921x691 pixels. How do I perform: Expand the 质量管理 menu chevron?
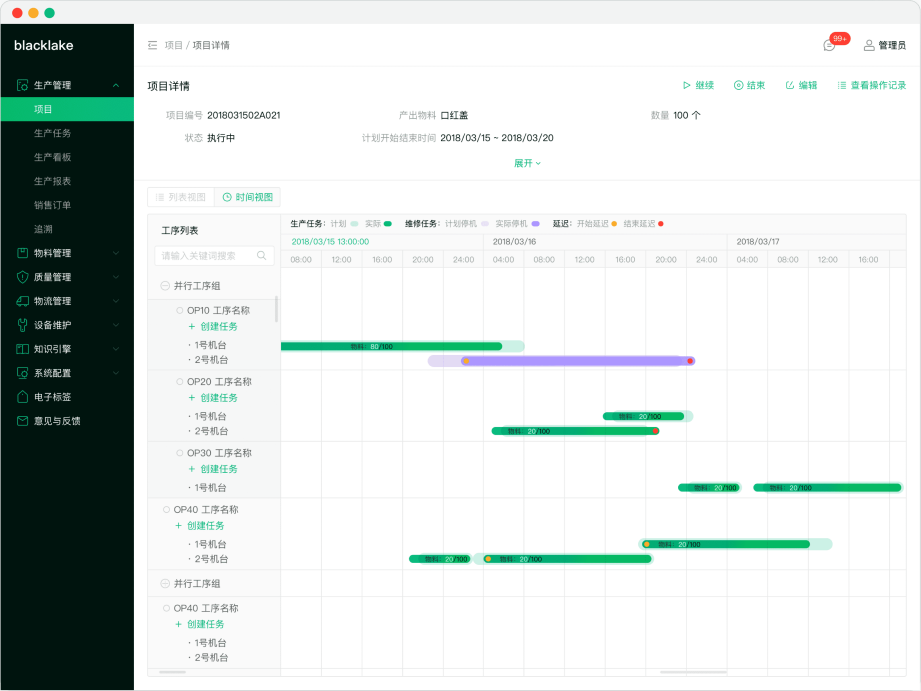tap(116, 277)
